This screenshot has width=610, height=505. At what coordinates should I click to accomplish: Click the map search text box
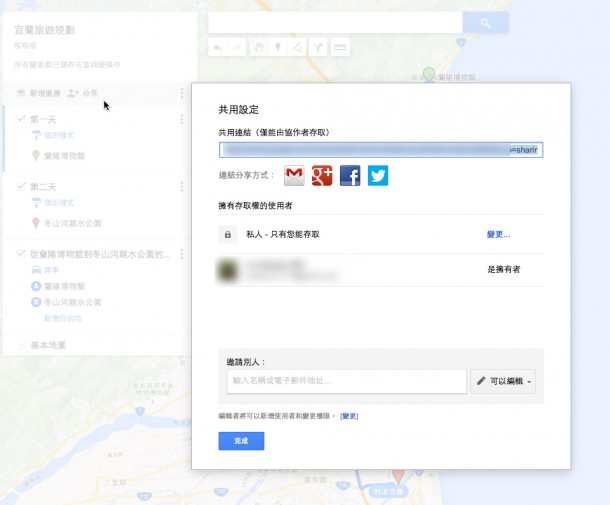(335, 23)
